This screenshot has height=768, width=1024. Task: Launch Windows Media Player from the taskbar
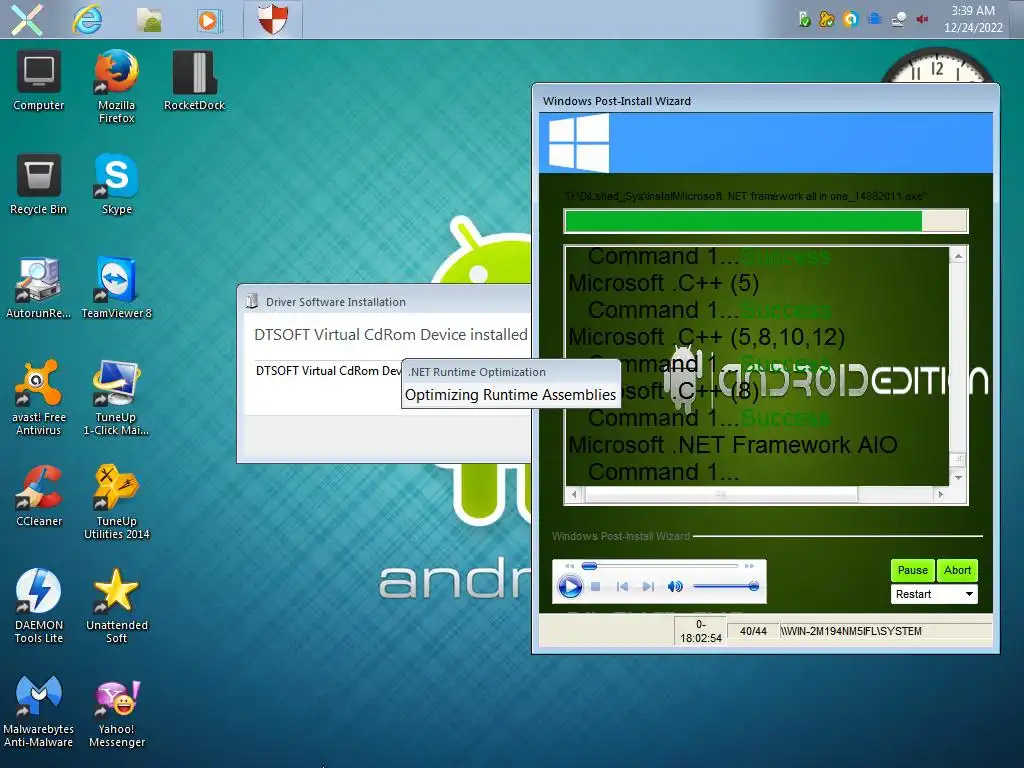(x=209, y=20)
